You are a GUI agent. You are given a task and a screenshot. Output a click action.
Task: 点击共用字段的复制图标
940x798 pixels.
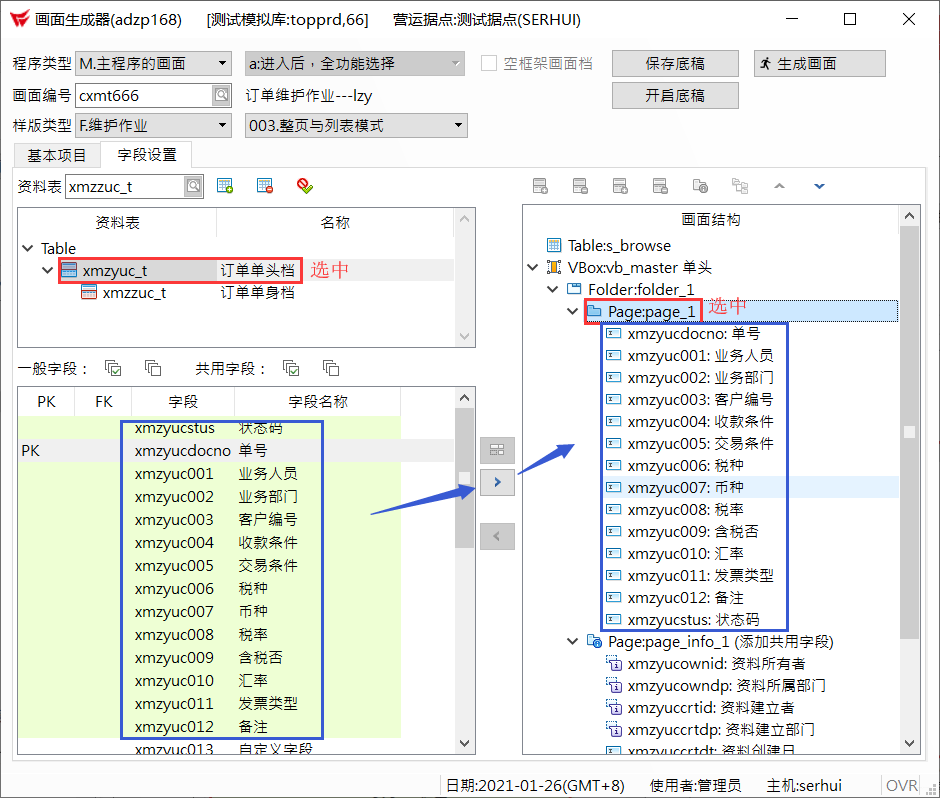coord(330,369)
